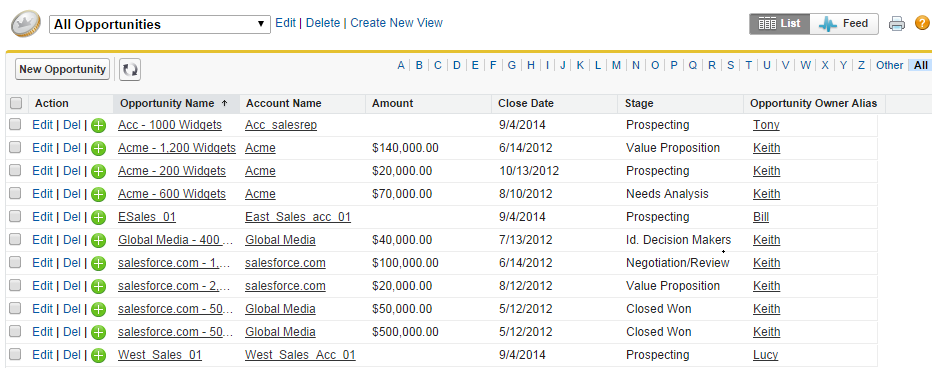Screen dimensions: 932x368
Task: Click green plus icon in $50,000.00 row
Action: (98, 310)
